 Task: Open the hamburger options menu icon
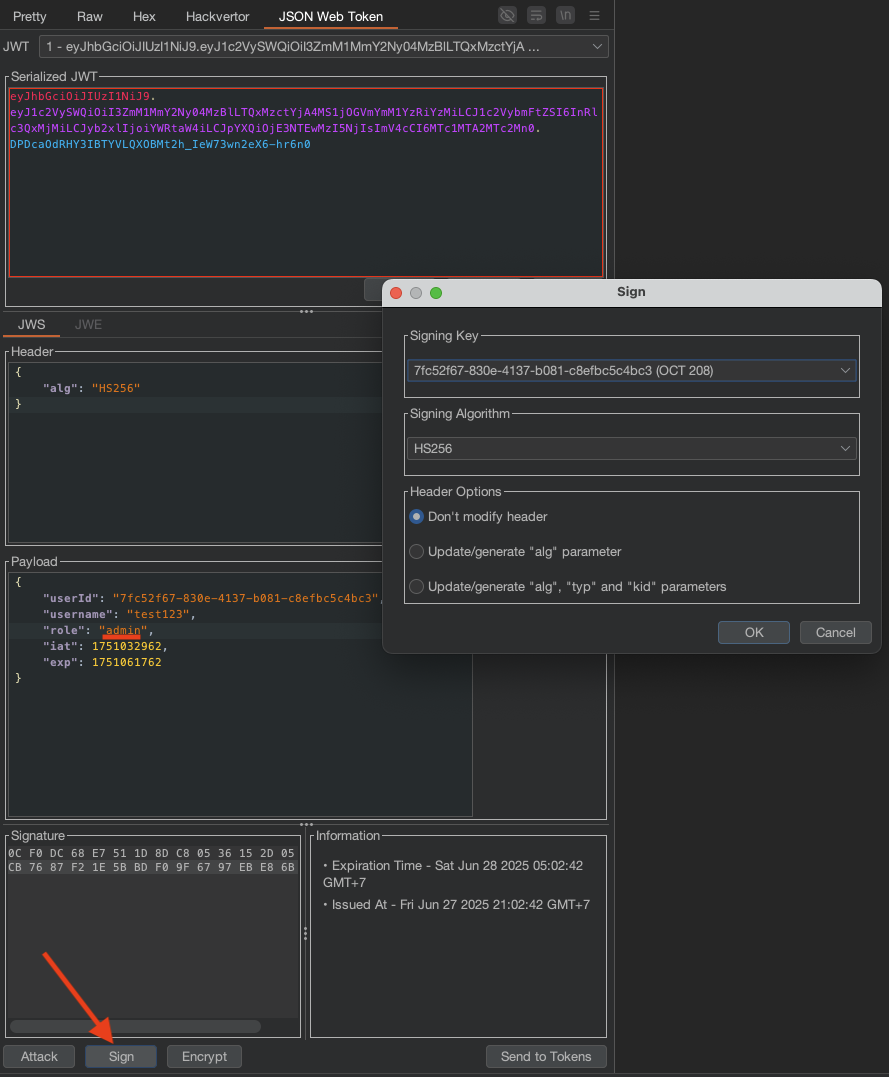594,15
